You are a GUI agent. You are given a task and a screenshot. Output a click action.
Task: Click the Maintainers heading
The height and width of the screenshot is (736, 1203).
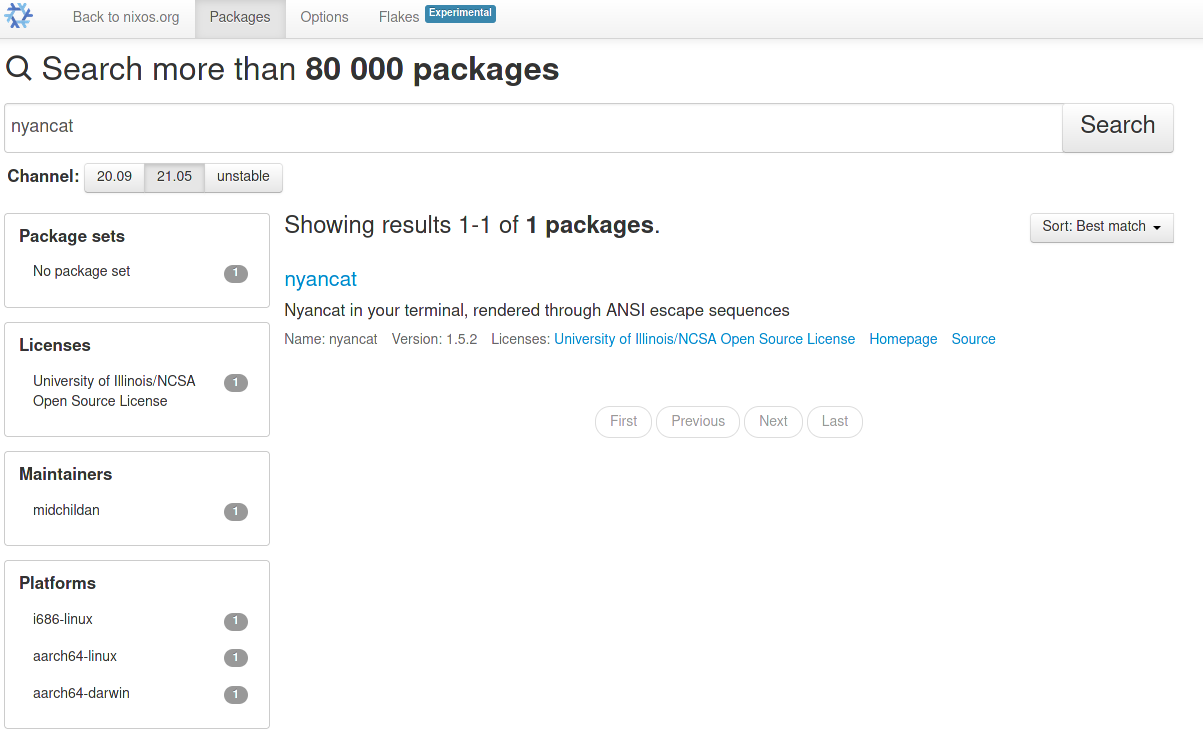pyautogui.click(x=66, y=474)
